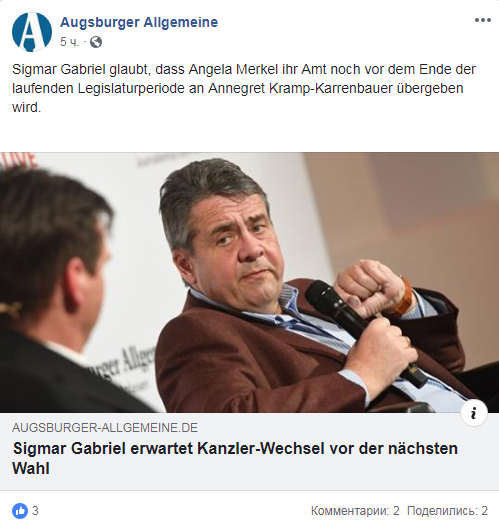Click the word "wird." ending the post text
499x531 pixels.
tap(26, 108)
